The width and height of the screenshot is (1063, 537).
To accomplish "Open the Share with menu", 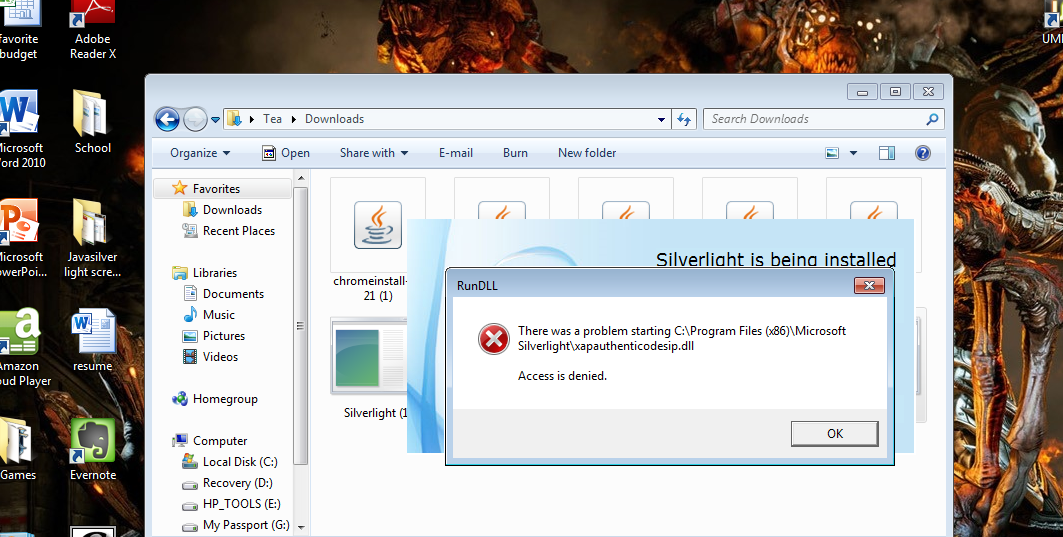I will 374,153.
